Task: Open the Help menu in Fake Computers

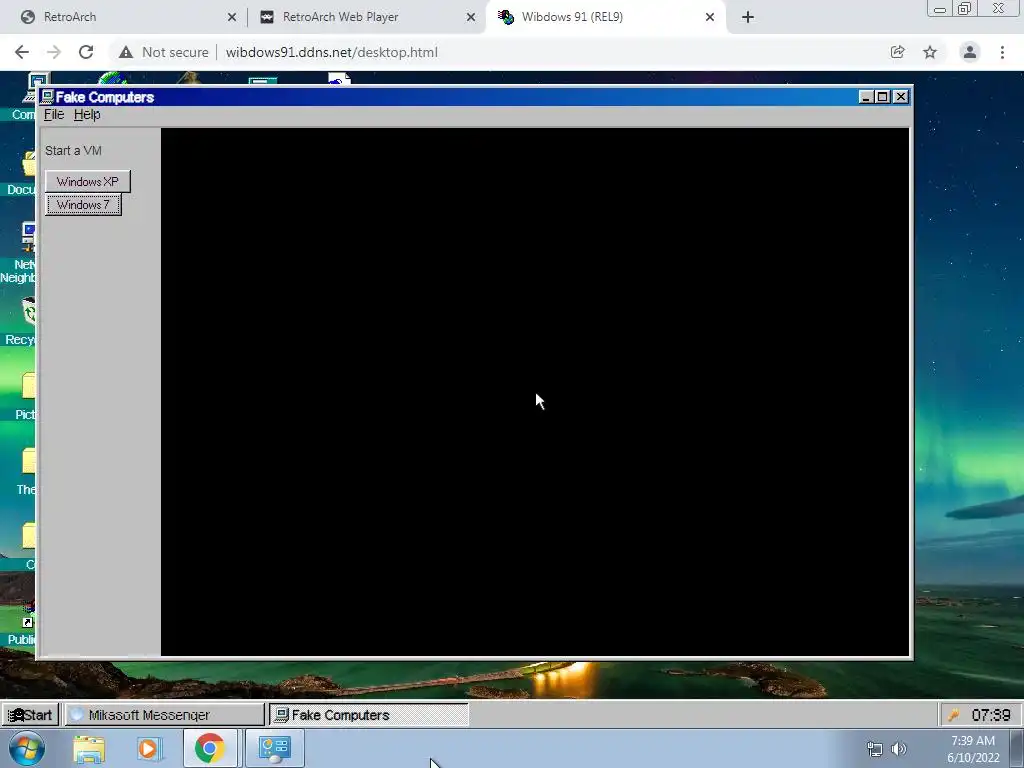Action: pos(87,114)
